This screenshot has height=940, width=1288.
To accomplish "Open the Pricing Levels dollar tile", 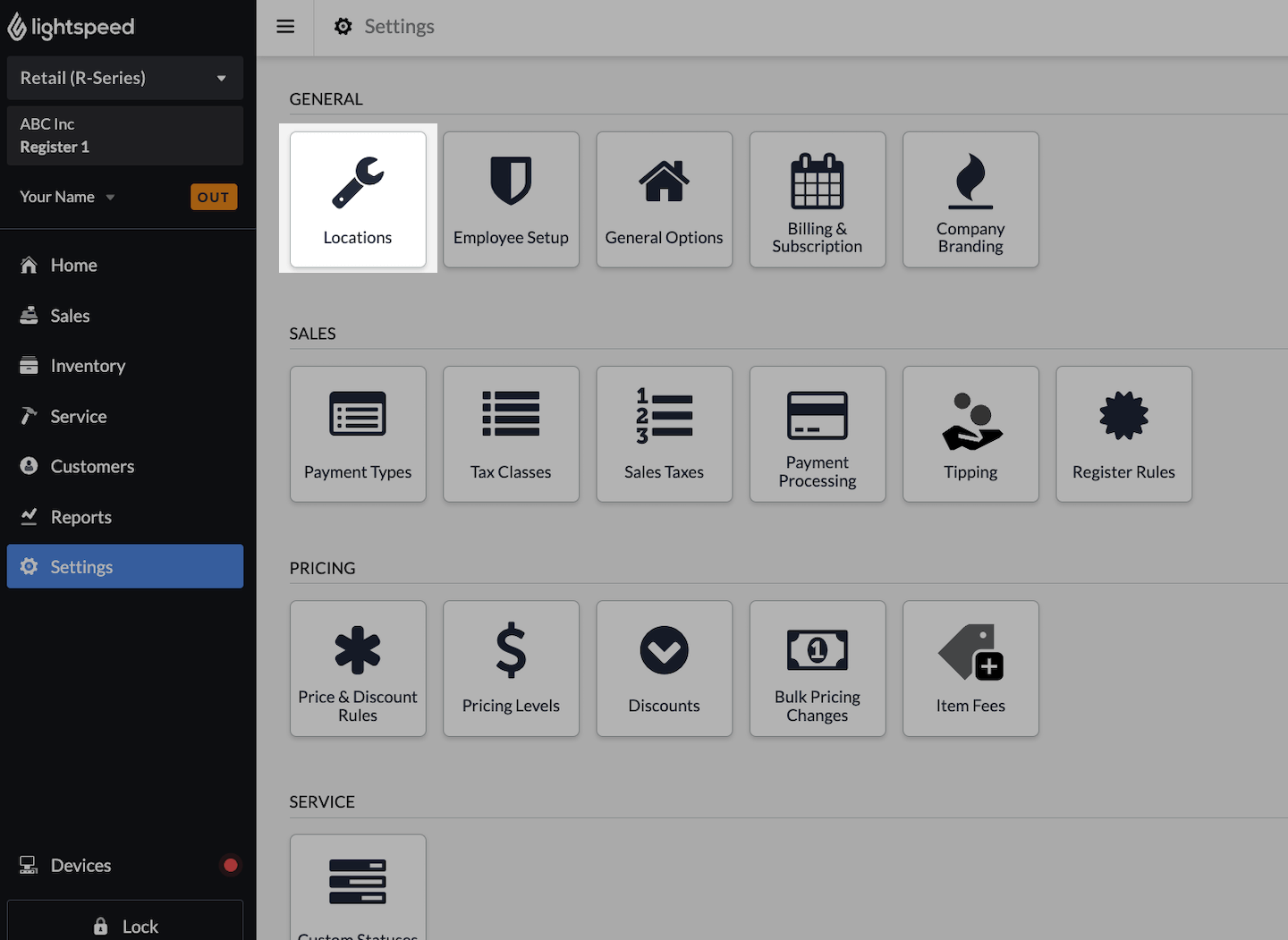I will 511,668.
